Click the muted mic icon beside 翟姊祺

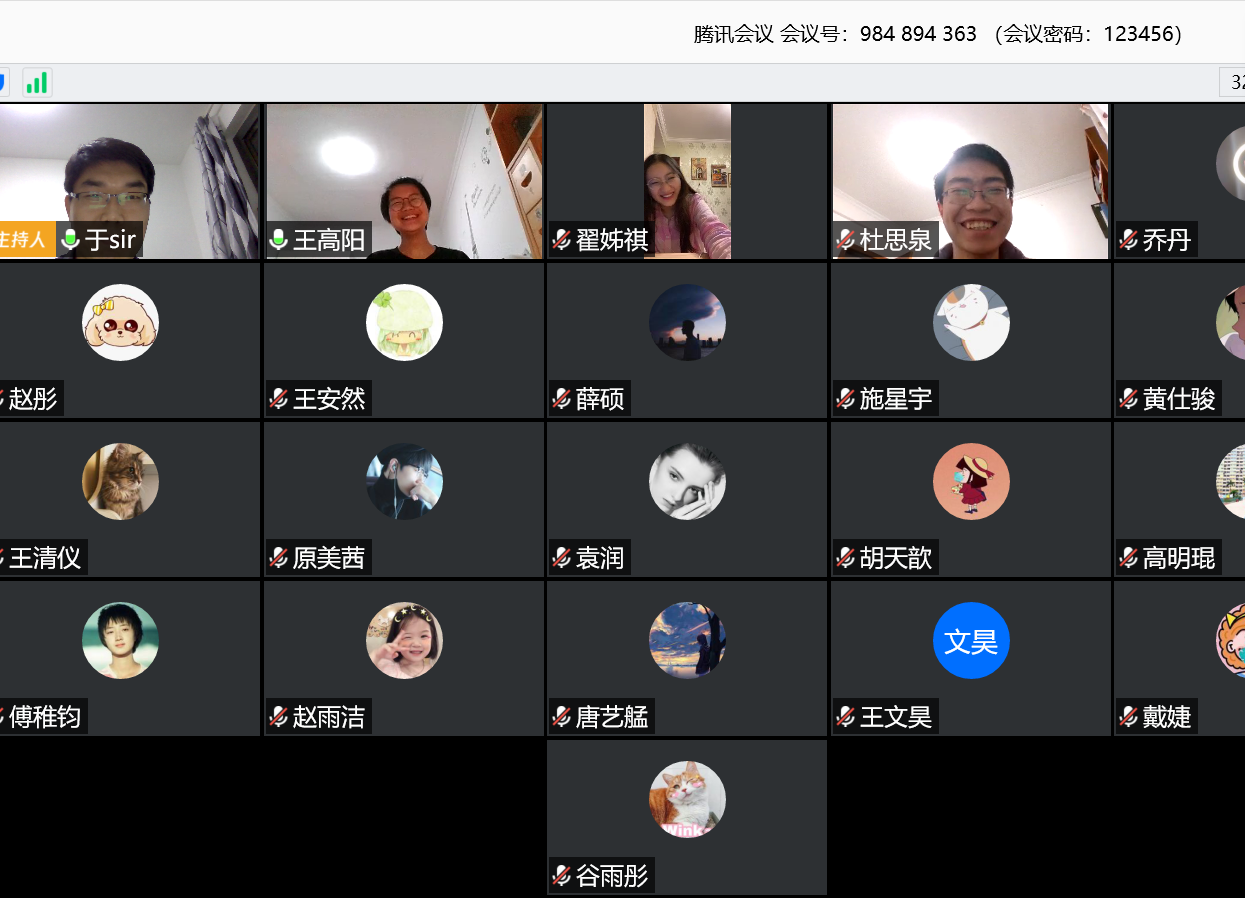click(562, 240)
